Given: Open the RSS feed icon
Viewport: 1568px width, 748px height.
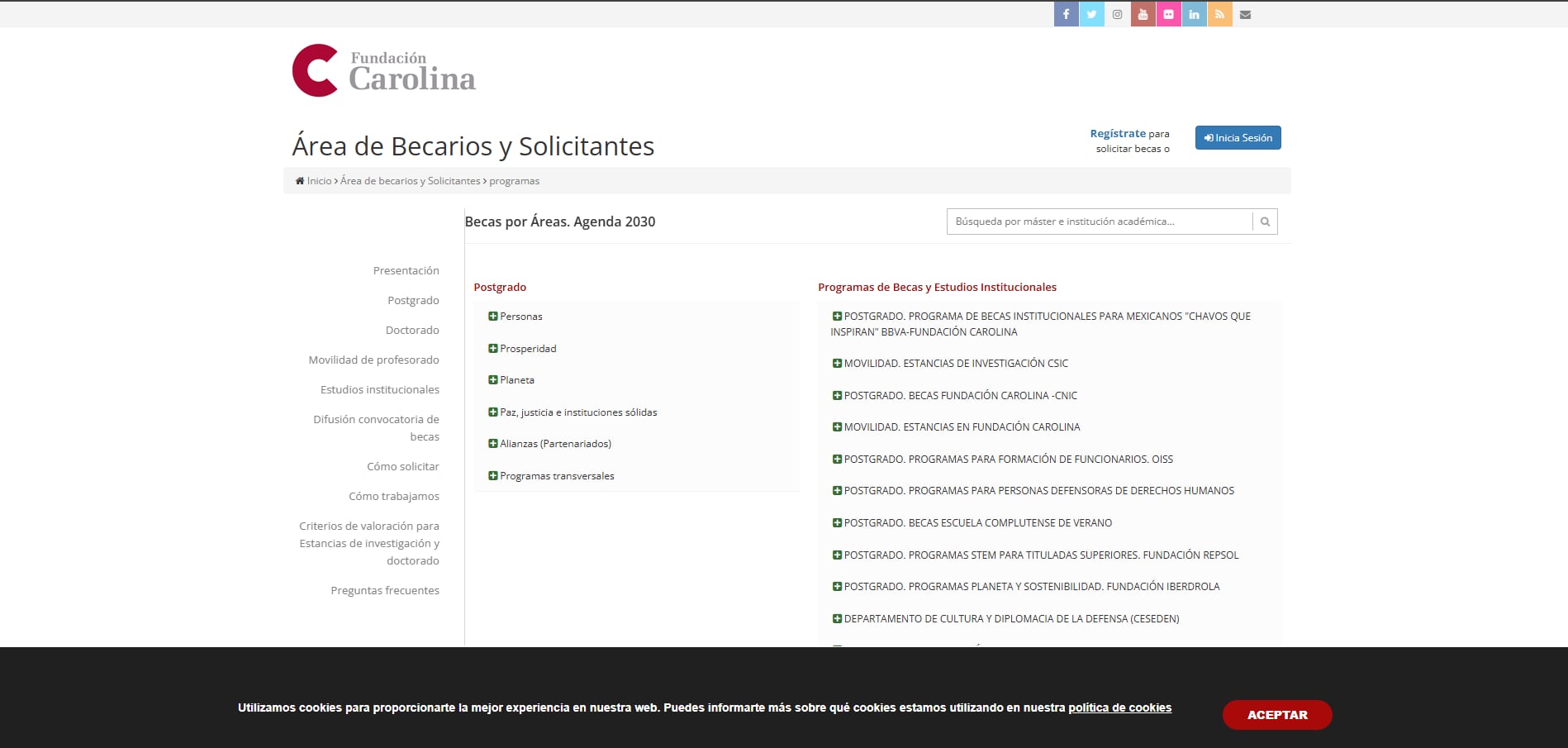Looking at the screenshot, I should pos(1219,14).
